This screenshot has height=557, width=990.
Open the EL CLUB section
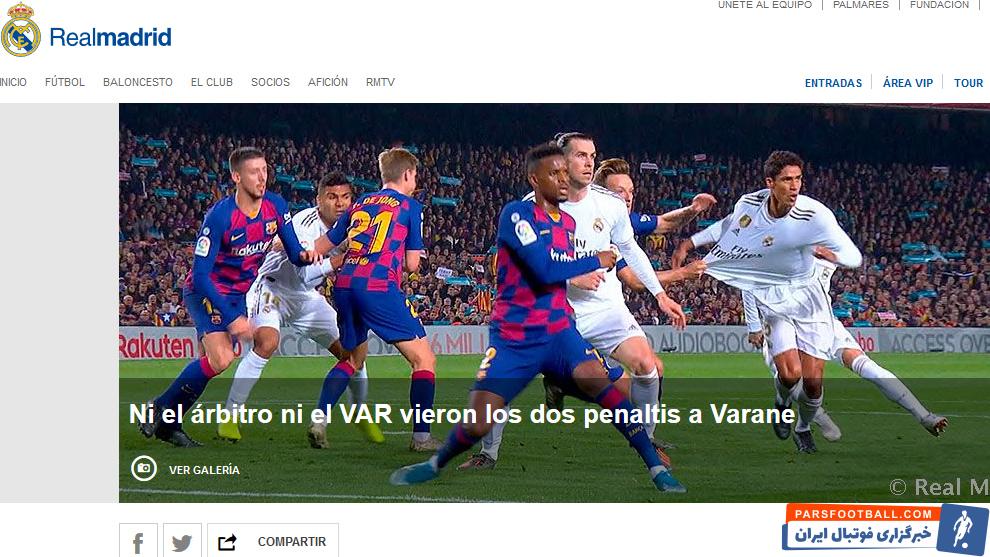click(x=212, y=82)
